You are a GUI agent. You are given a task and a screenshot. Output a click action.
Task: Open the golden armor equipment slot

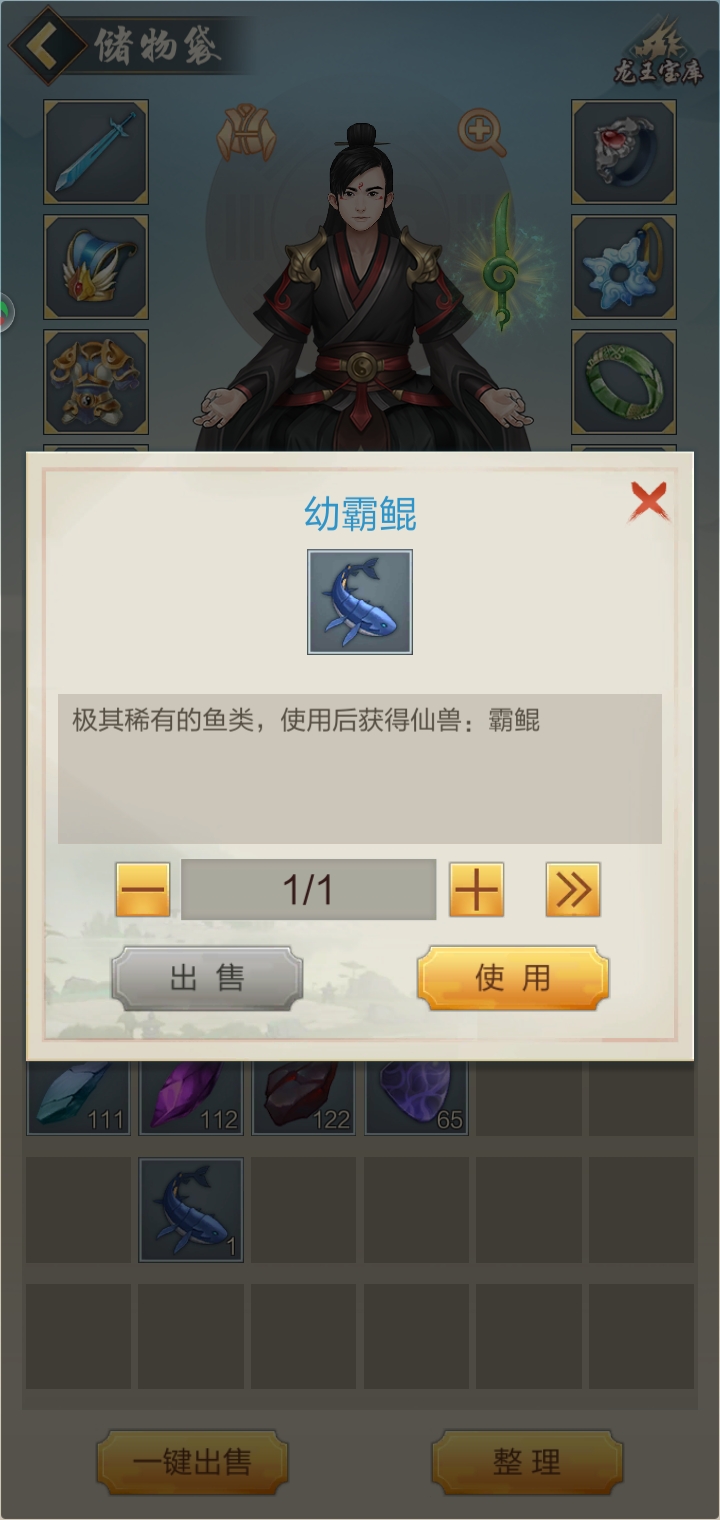pos(96,382)
